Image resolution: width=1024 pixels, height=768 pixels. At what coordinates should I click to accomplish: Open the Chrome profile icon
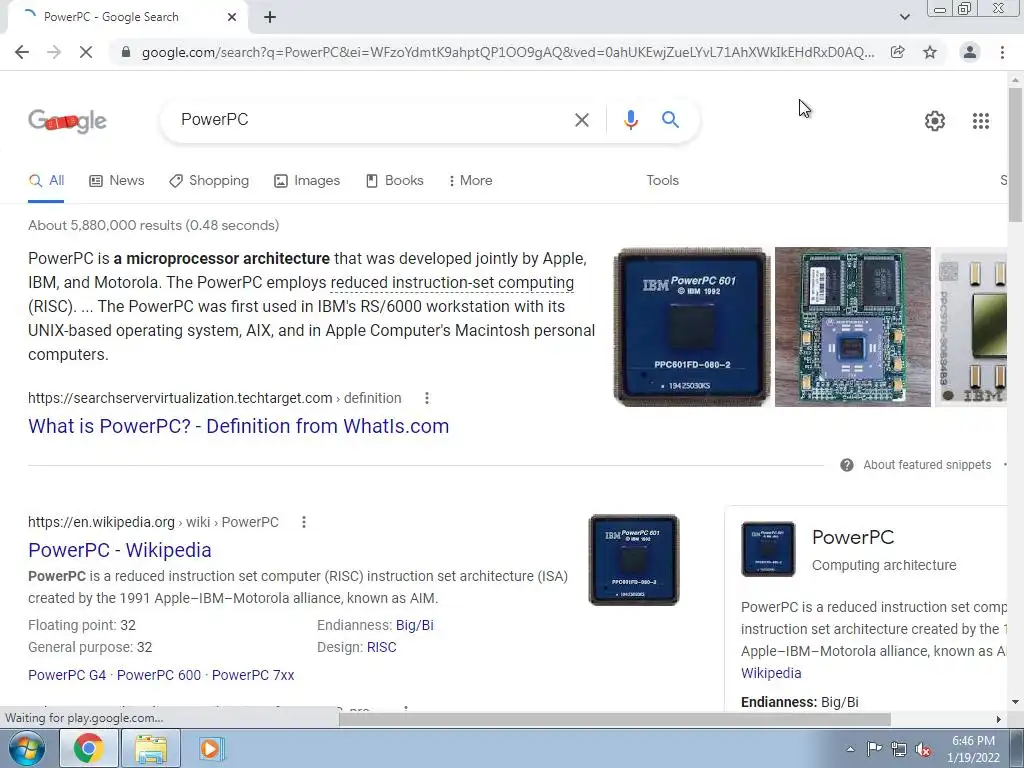pyautogui.click(x=970, y=52)
